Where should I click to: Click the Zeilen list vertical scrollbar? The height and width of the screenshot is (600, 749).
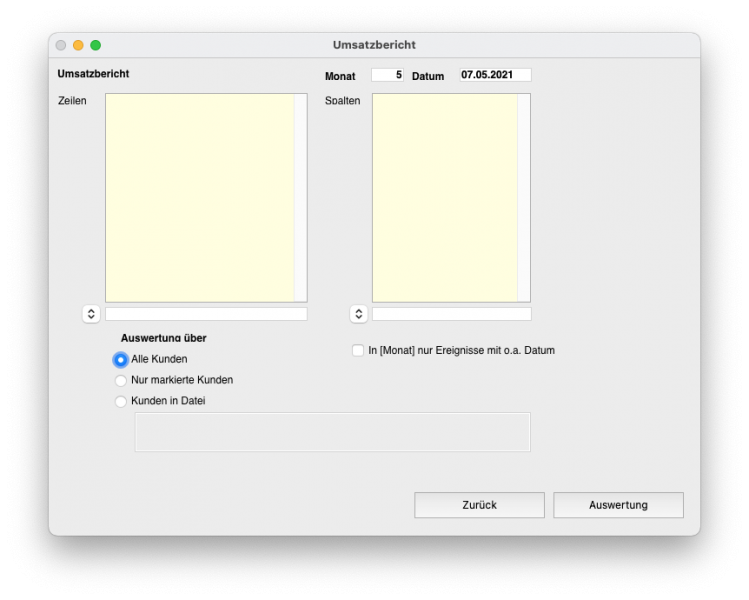pyautogui.click(x=300, y=197)
